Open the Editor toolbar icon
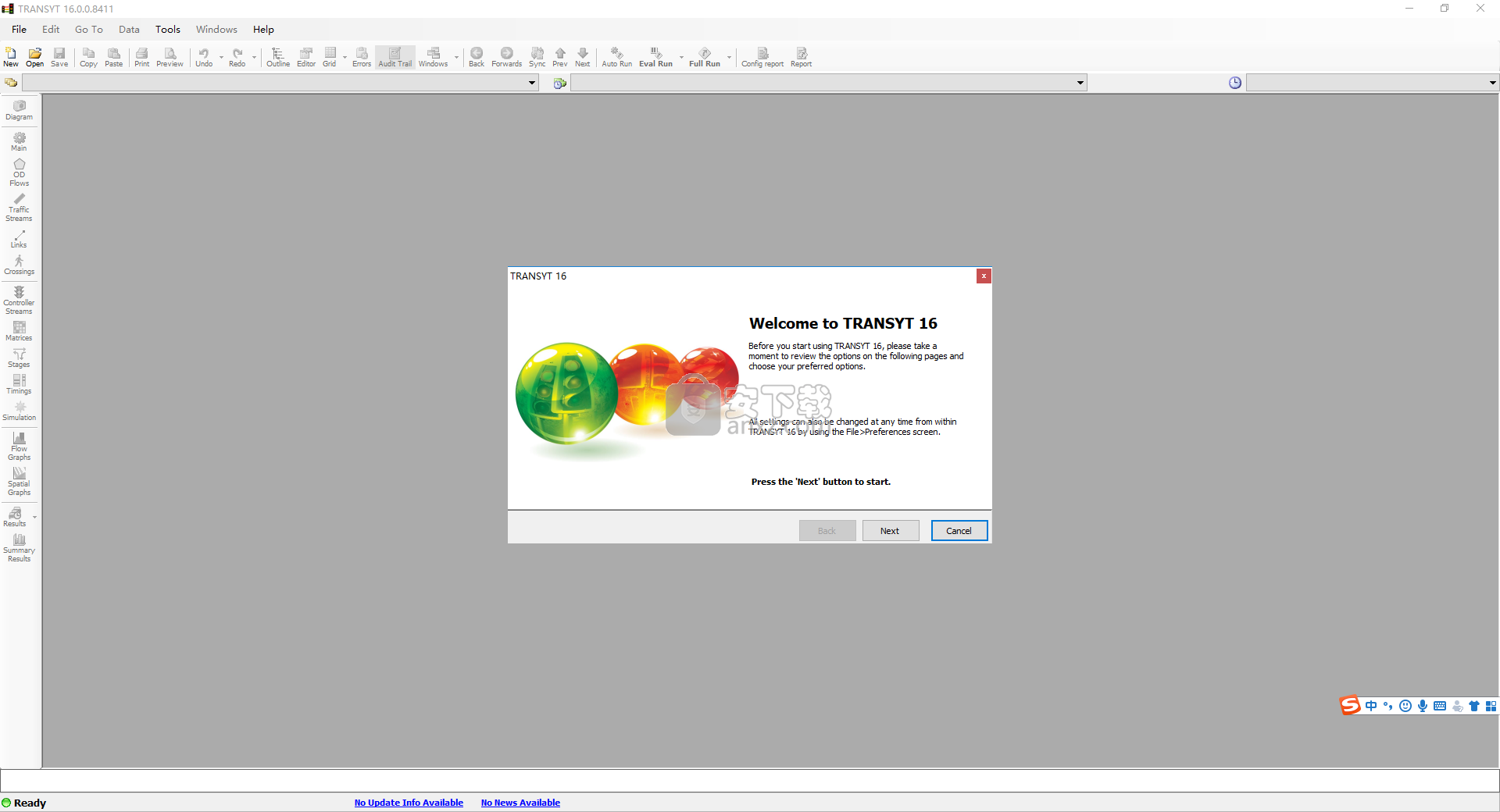Viewport: 1500px width, 812px height. 306,57
